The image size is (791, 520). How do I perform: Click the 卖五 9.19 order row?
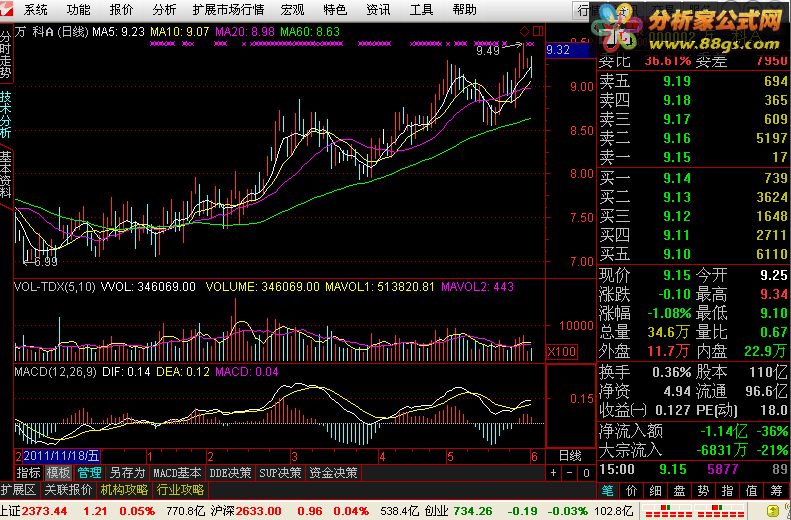(693, 81)
